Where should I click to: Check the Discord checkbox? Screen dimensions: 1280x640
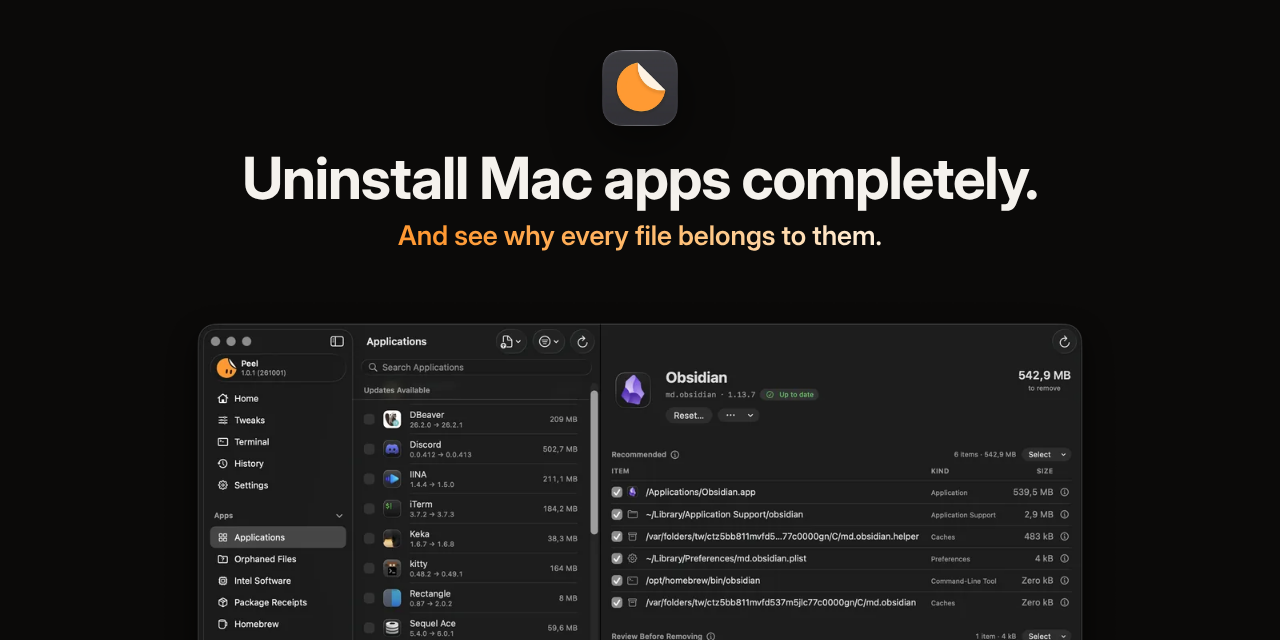tap(369, 449)
